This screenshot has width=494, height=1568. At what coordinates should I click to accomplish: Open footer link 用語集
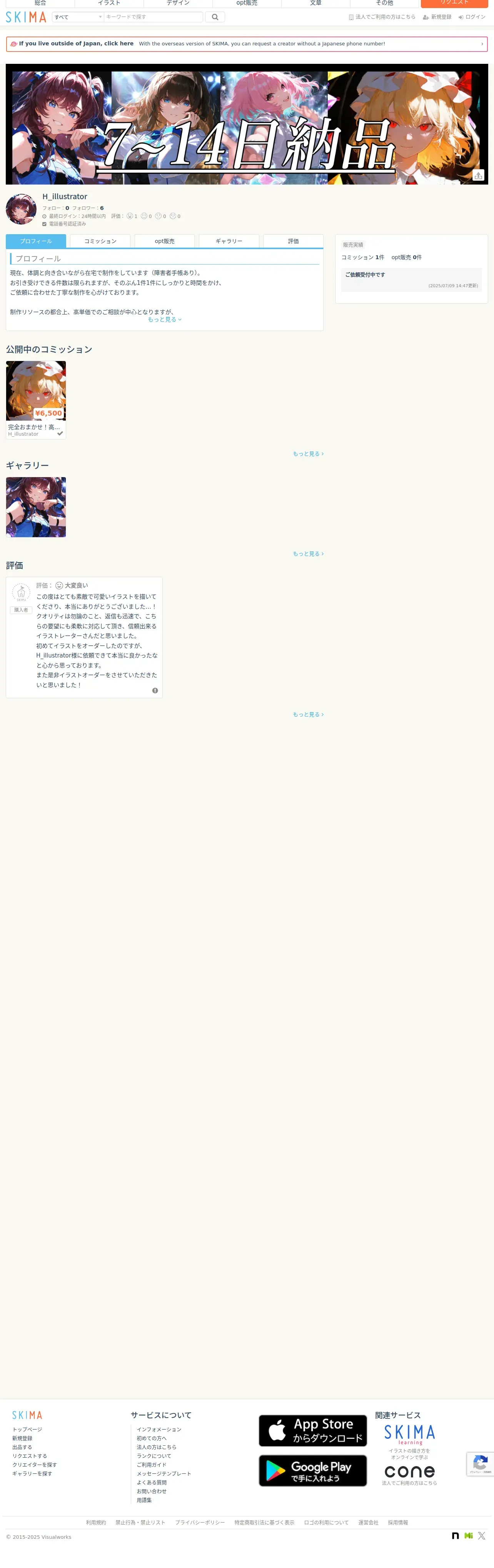tap(144, 1500)
